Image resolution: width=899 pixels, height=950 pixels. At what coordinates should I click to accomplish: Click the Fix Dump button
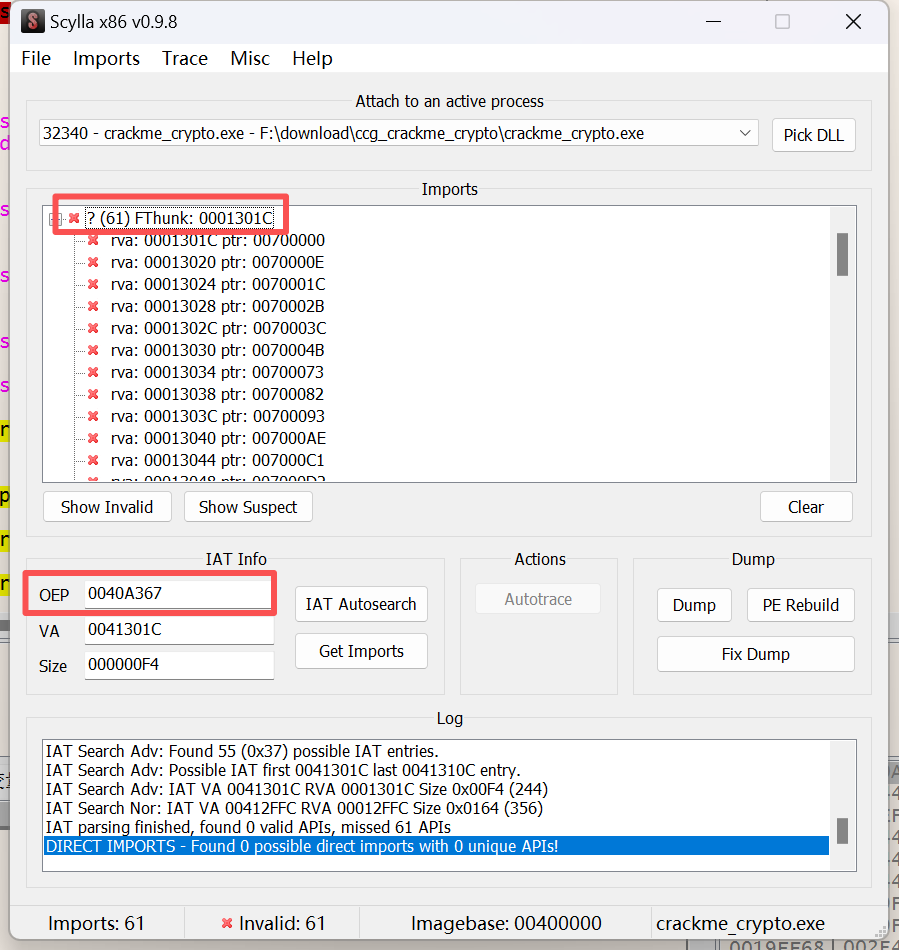point(755,654)
